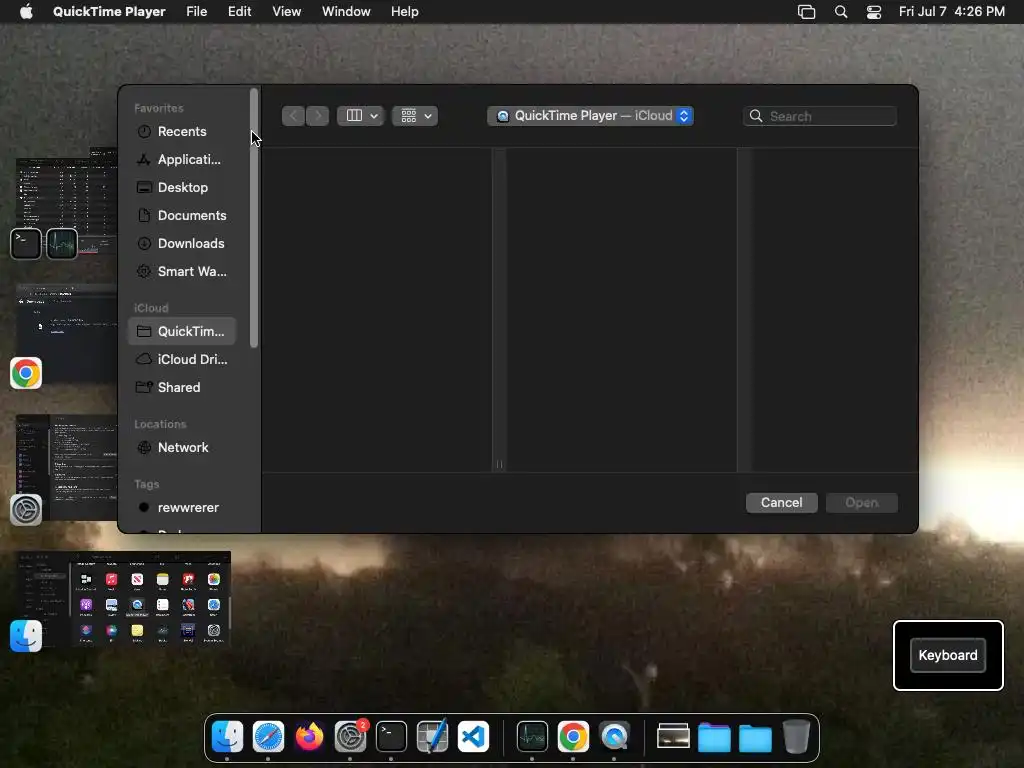Open the Desktop folder in sidebar
Image resolution: width=1024 pixels, height=768 pixels.
(x=182, y=187)
